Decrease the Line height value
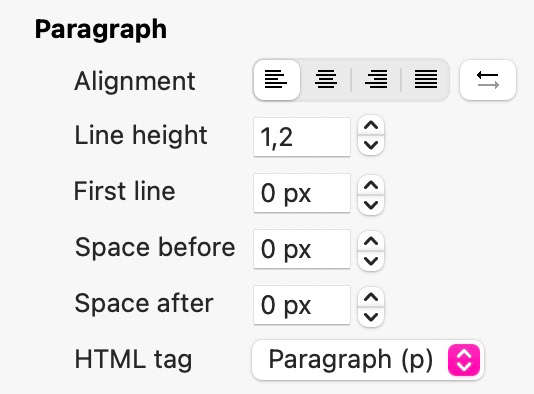This screenshot has width=534, height=394. [371, 145]
